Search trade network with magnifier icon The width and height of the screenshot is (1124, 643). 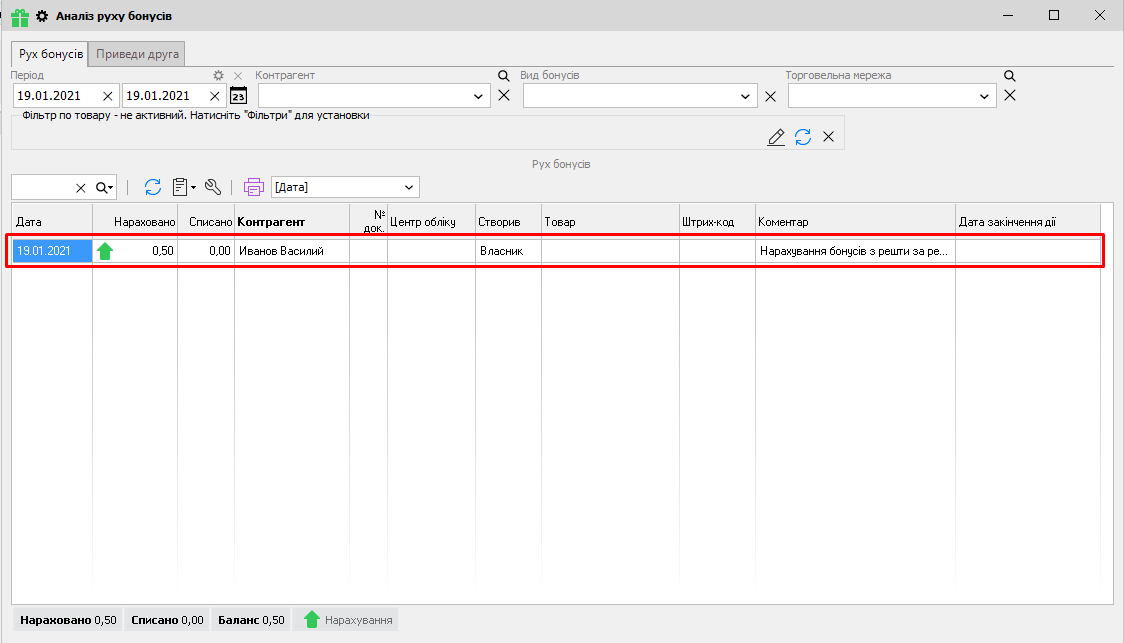click(x=1010, y=76)
